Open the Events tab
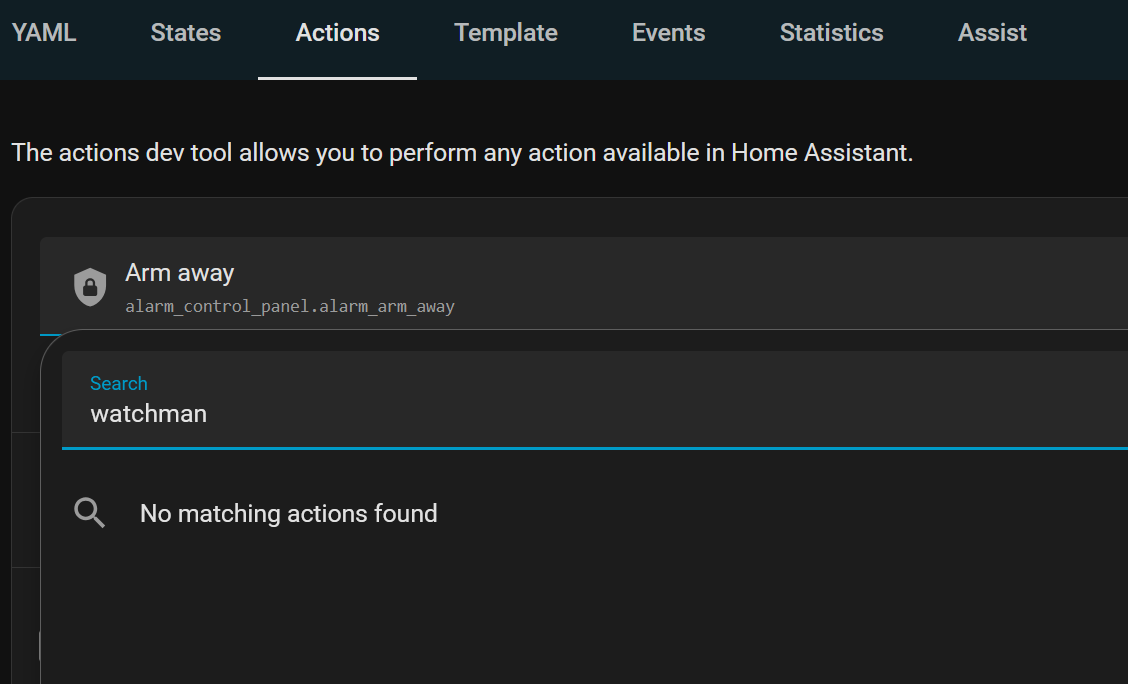The width and height of the screenshot is (1128, 684). point(668,33)
